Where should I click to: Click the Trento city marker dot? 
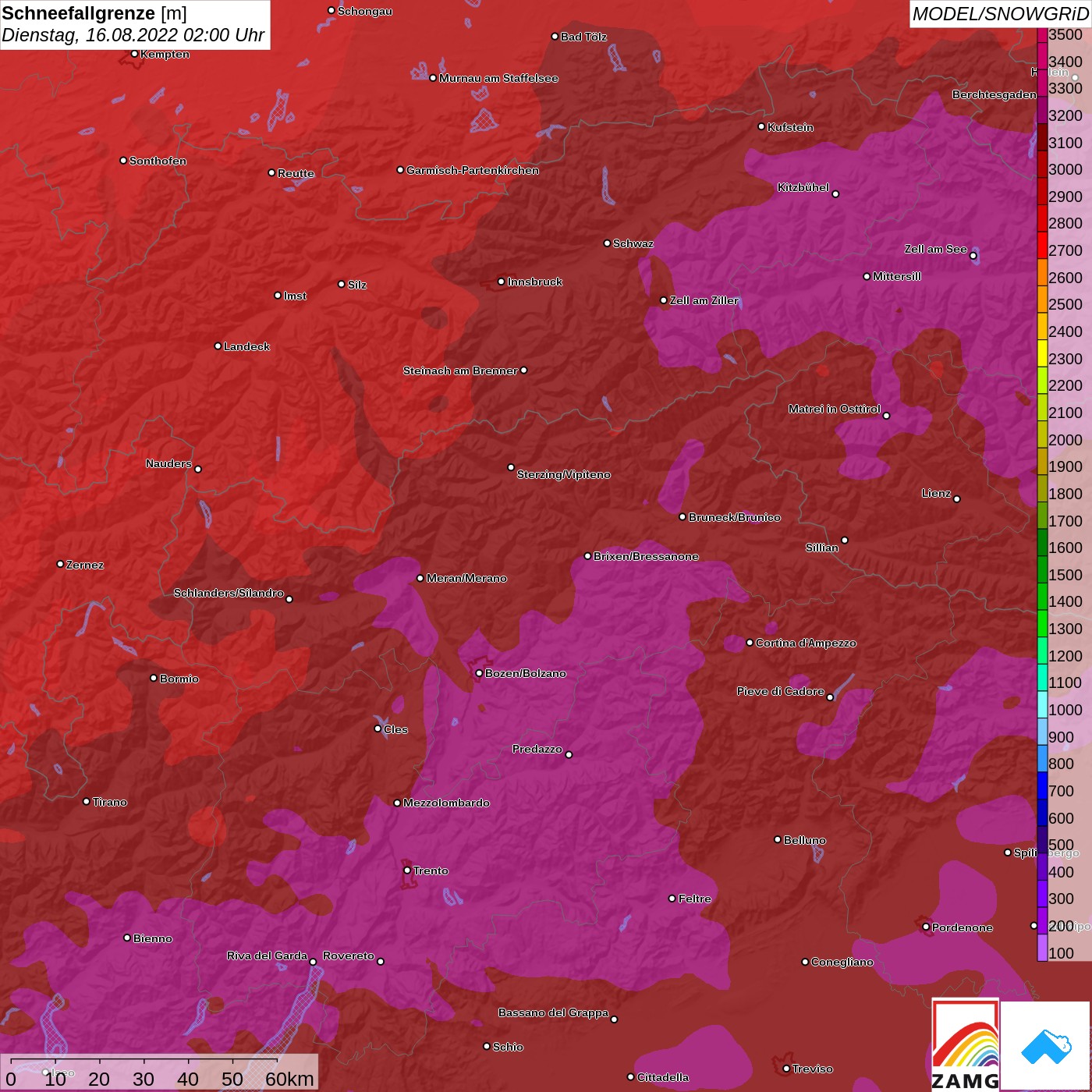coord(407,870)
